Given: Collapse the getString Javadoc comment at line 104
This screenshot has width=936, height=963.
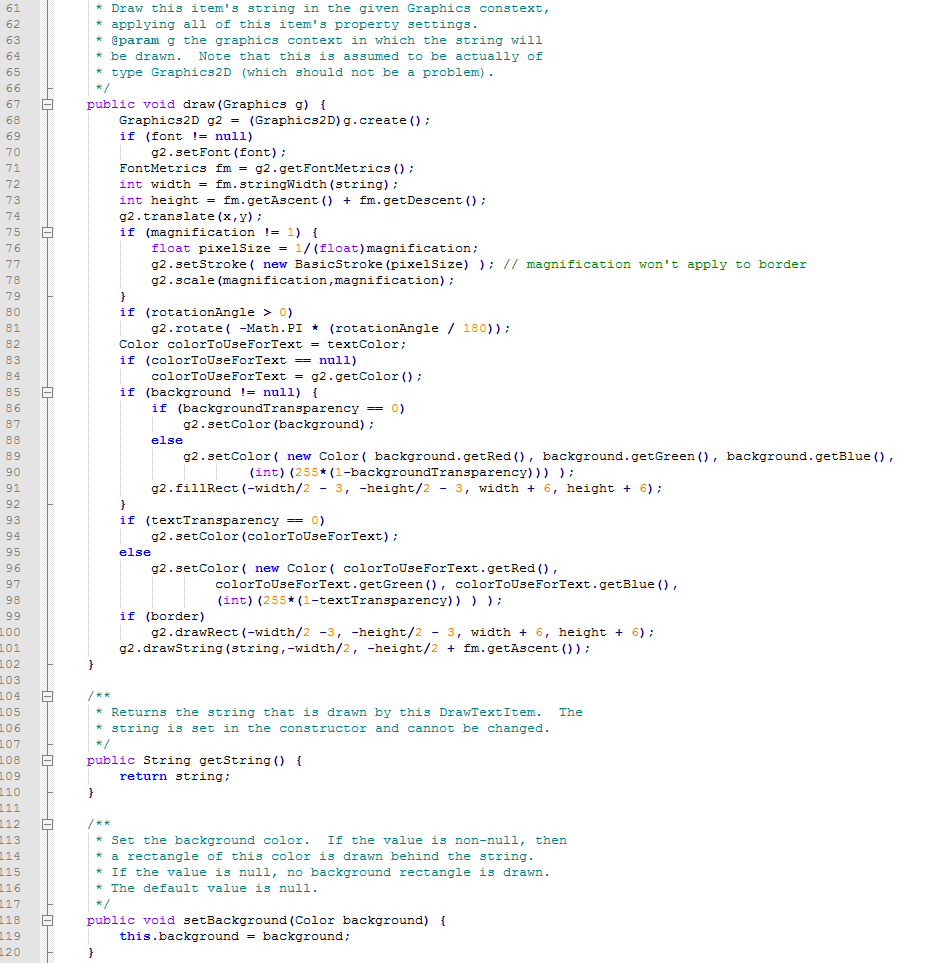Looking at the screenshot, I should [x=46, y=695].
